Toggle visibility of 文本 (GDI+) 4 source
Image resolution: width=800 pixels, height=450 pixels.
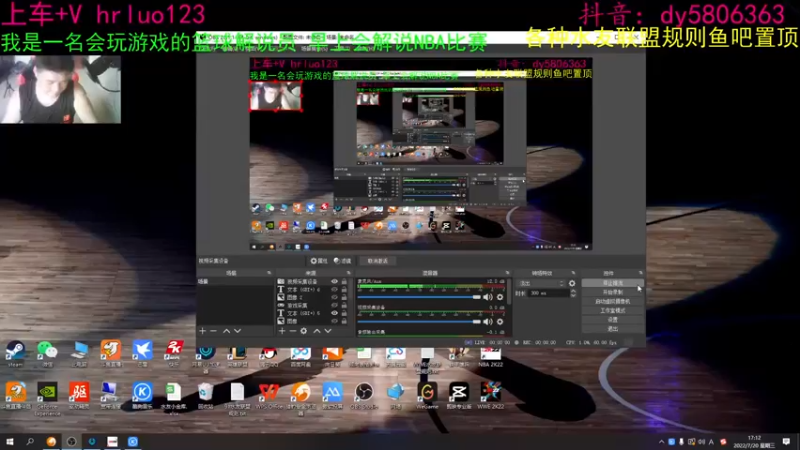(334, 289)
